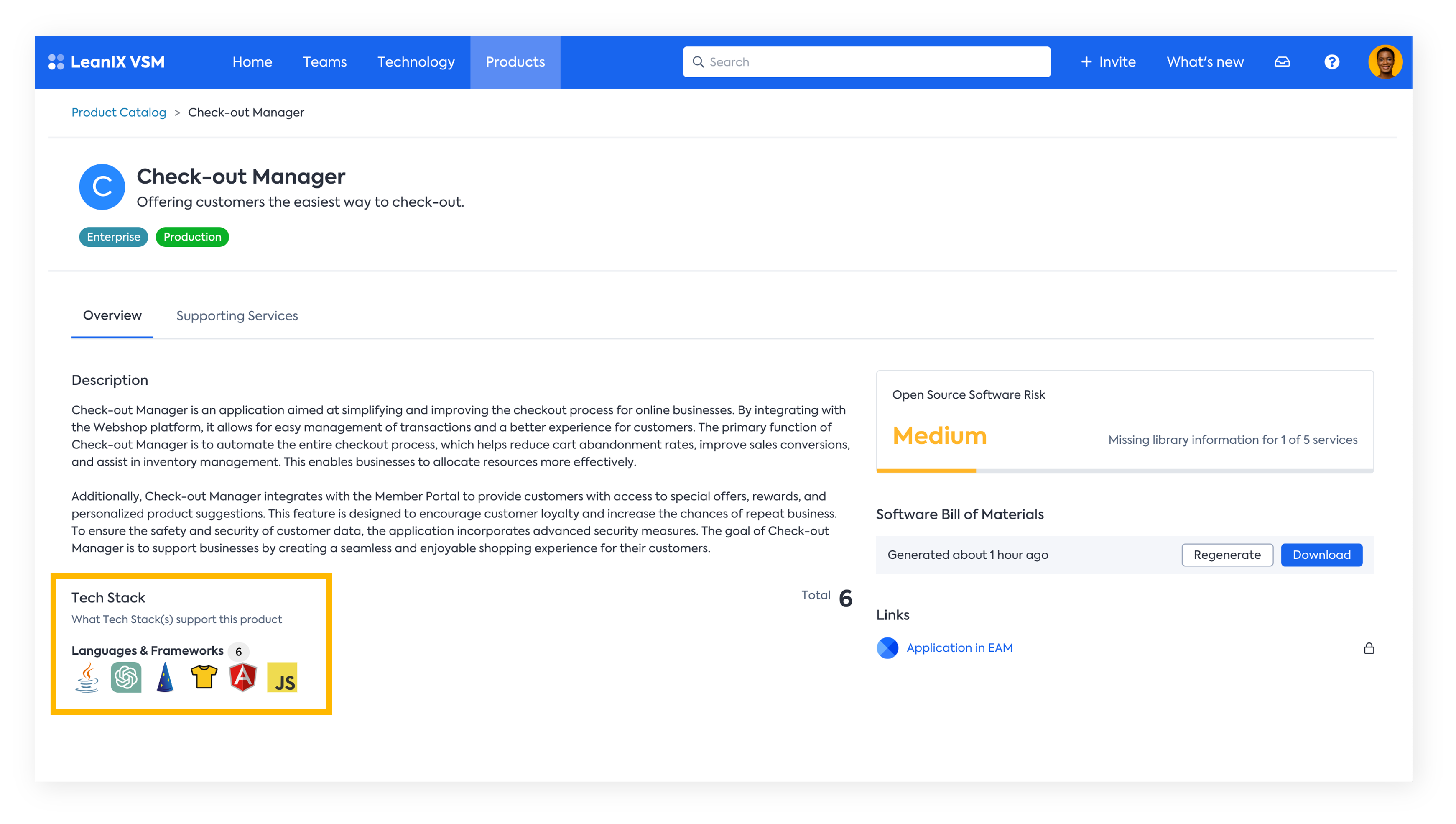This screenshot has height=824, width=1456.
Task: Click the Languages & Frameworks count badge
Action: (x=239, y=651)
